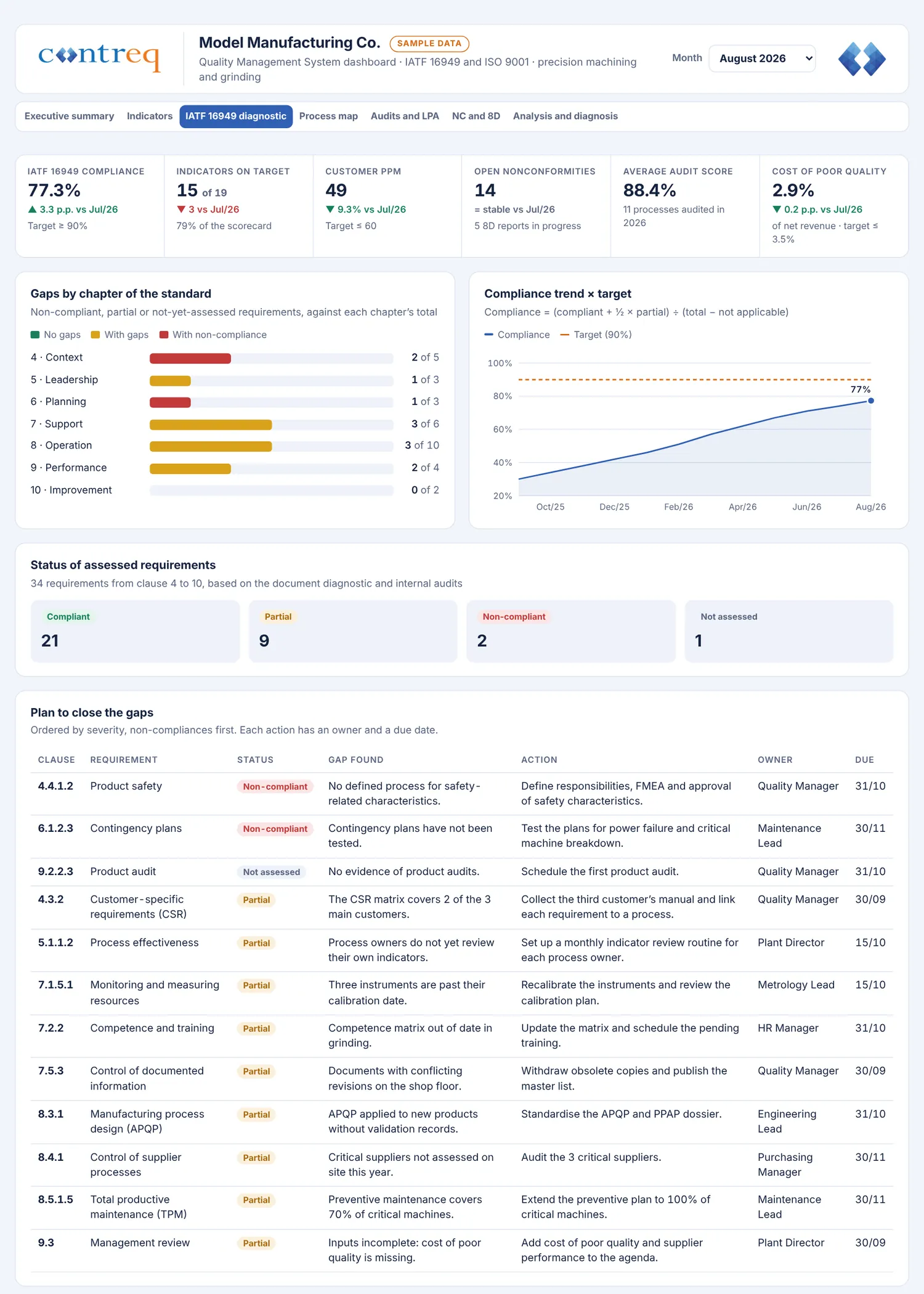This screenshot has width=924, height=1294.
Task: Click the SAMPLE DATA badge
Action: [x=429, y=44]
